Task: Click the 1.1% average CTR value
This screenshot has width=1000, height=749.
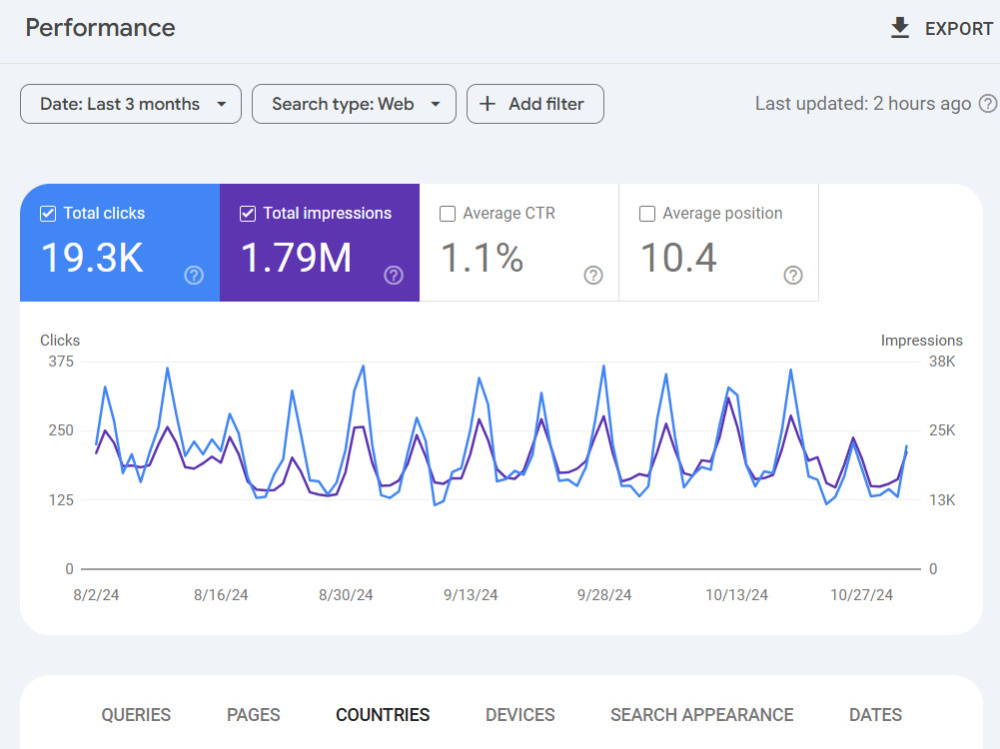Action: tap(482, 258)
